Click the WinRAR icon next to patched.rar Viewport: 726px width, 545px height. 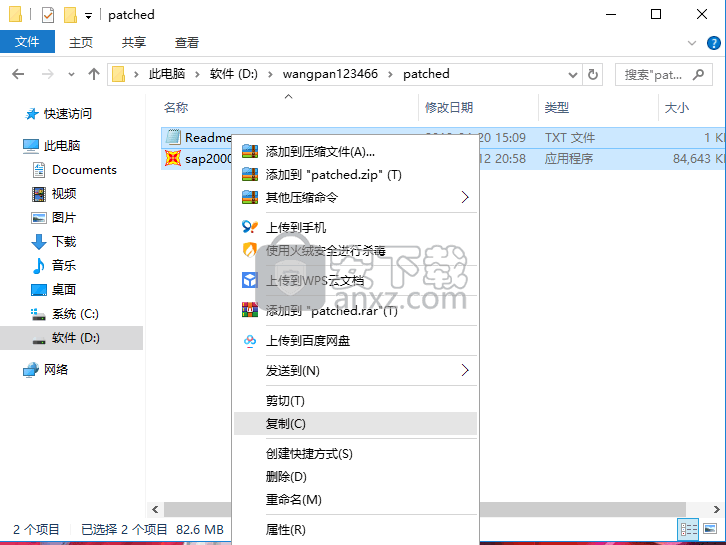pos(250,310)
